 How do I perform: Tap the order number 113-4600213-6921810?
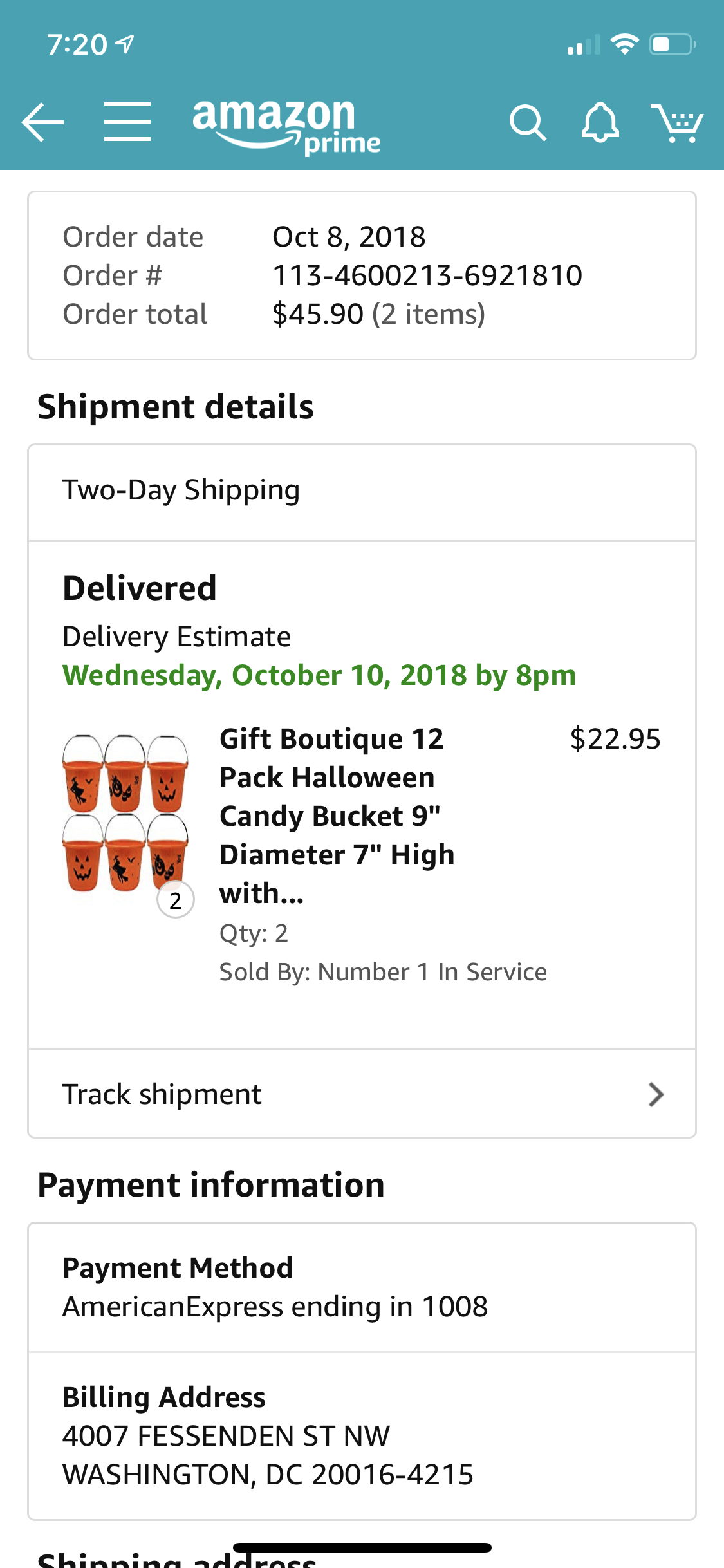point(427,275)
